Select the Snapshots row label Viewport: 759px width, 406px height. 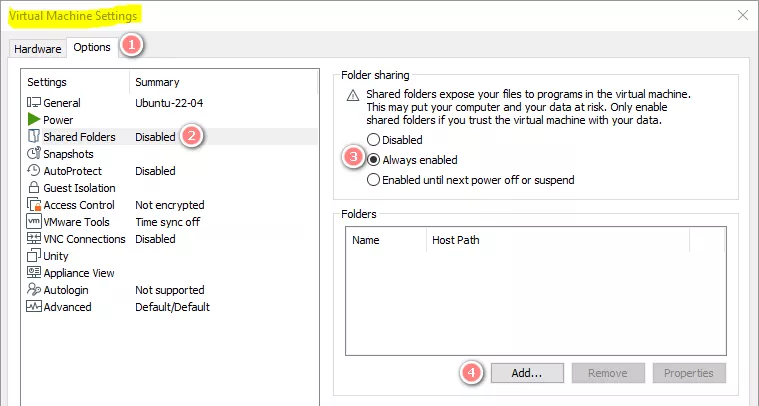pos(68,154)
